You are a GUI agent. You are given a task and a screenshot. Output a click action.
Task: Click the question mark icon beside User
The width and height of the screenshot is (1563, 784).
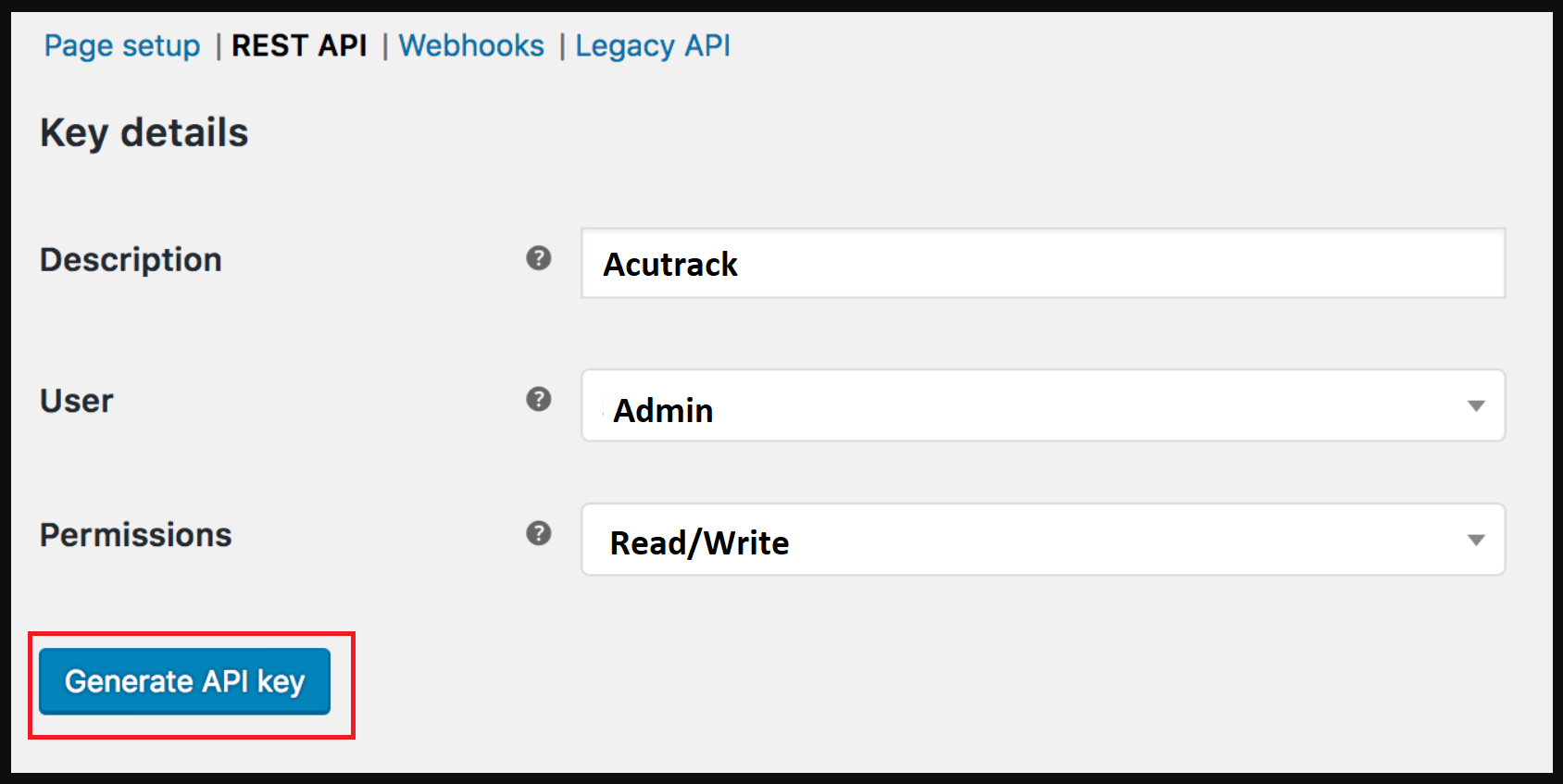[x=539, y=399]
